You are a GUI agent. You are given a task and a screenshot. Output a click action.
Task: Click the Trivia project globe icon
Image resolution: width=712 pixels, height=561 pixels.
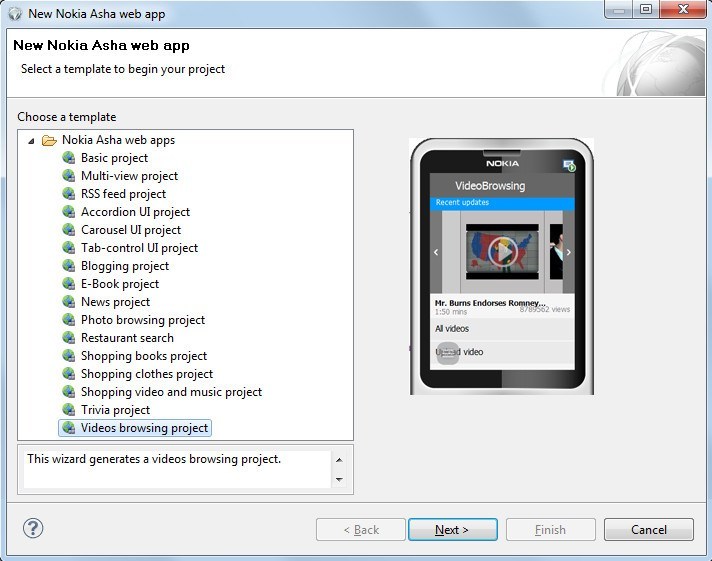coord(69,410)
